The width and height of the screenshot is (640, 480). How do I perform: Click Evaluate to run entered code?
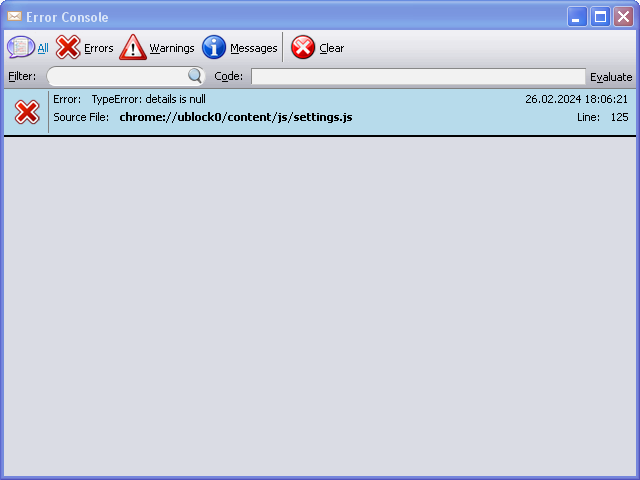[611, 77]
